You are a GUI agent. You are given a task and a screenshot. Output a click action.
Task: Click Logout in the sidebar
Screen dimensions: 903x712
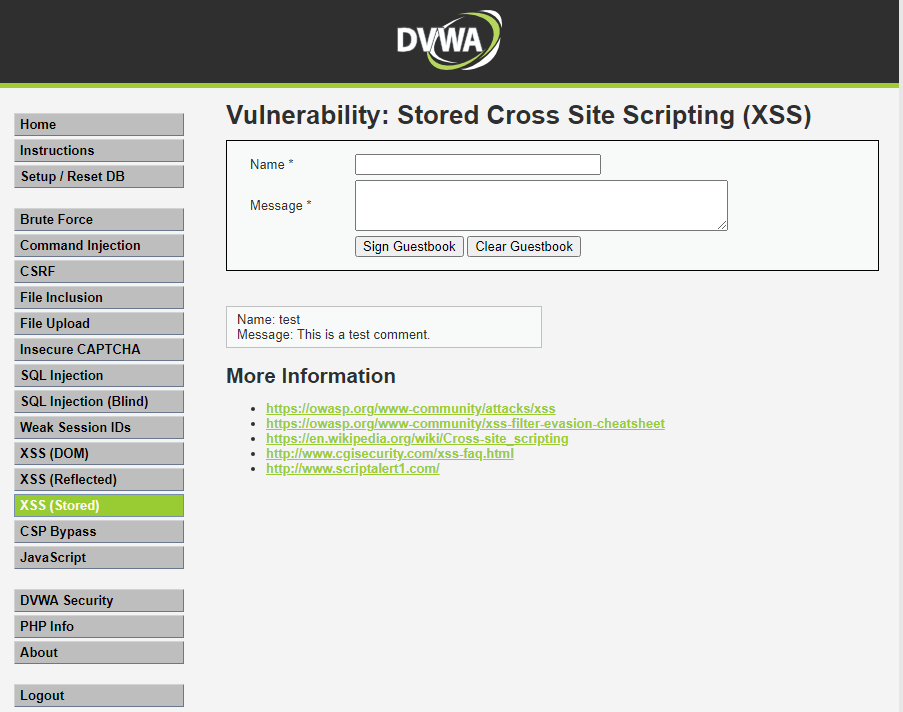(x=99, y=695)
